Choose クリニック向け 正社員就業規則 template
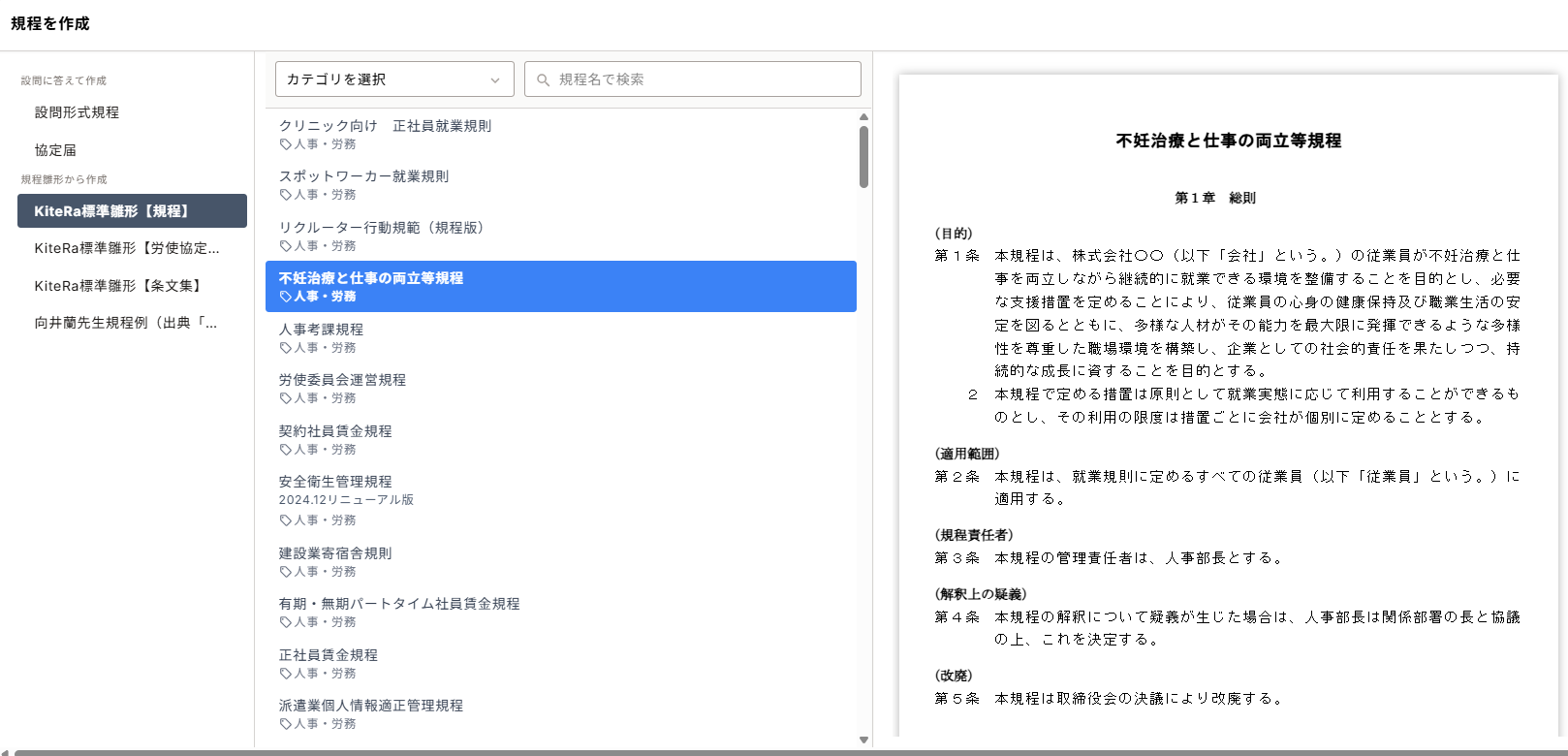This screenshot has width=1568, height=756. point(385,126)
